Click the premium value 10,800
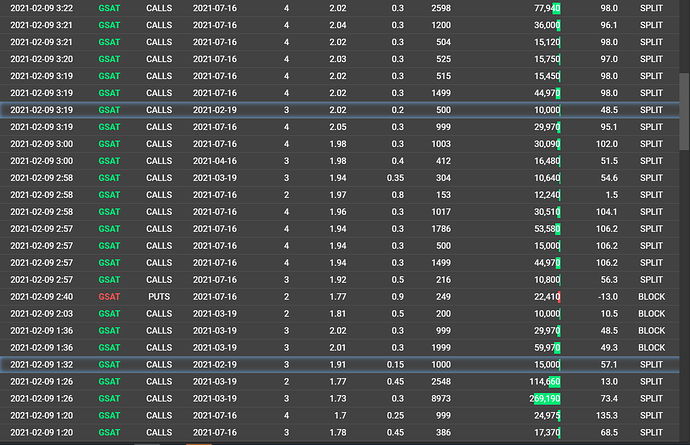Viewport: 690px width, 445px height. point(547,280)
